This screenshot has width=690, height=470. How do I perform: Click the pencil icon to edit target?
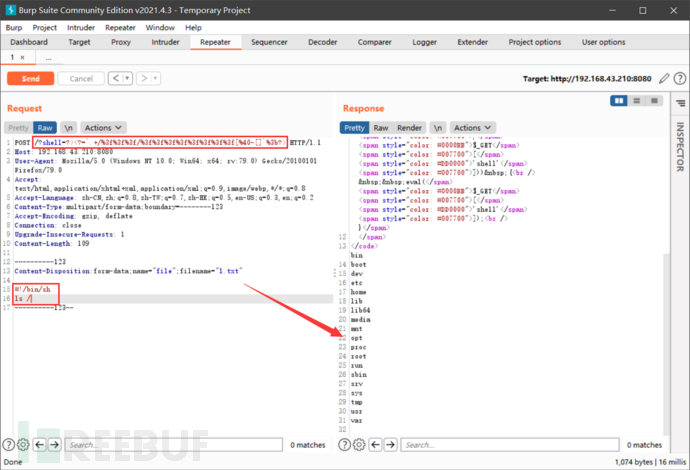664,79
